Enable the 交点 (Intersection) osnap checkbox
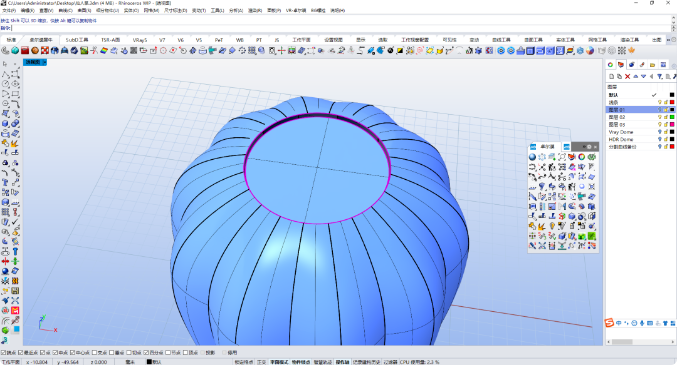 coord(94,353)
